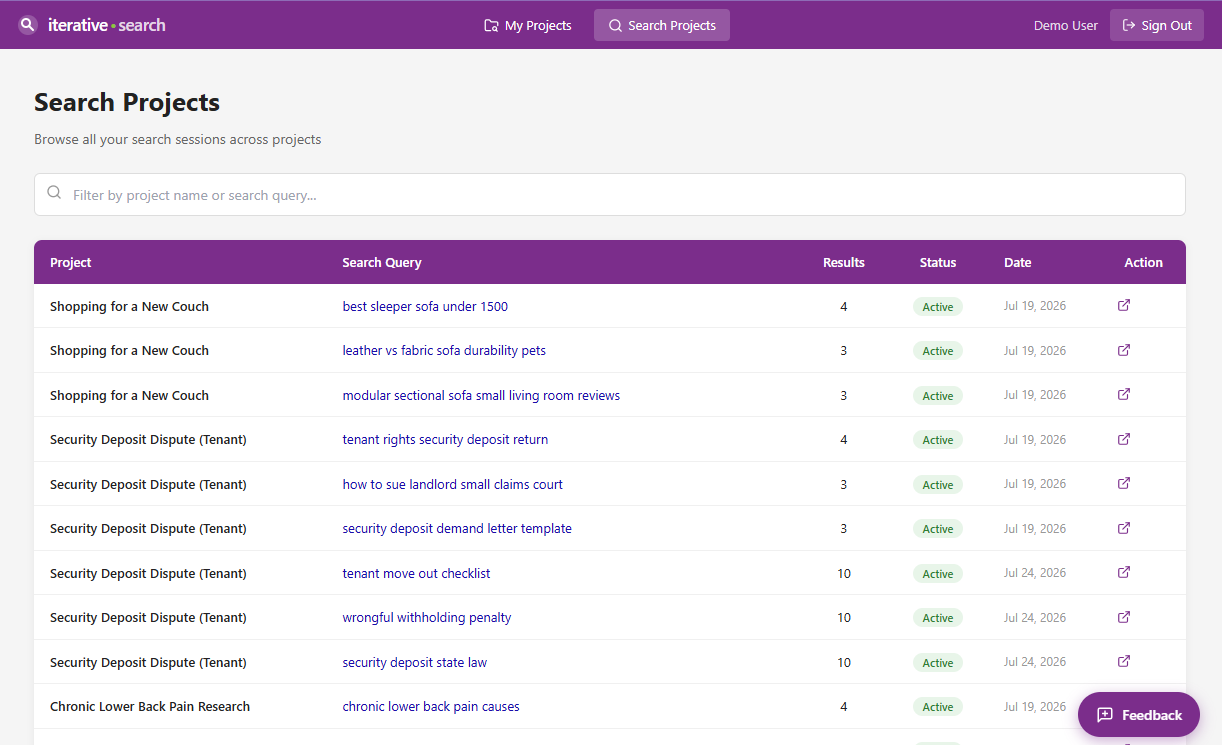
Task: Click the Action column header
Action: coord(1144,263)
